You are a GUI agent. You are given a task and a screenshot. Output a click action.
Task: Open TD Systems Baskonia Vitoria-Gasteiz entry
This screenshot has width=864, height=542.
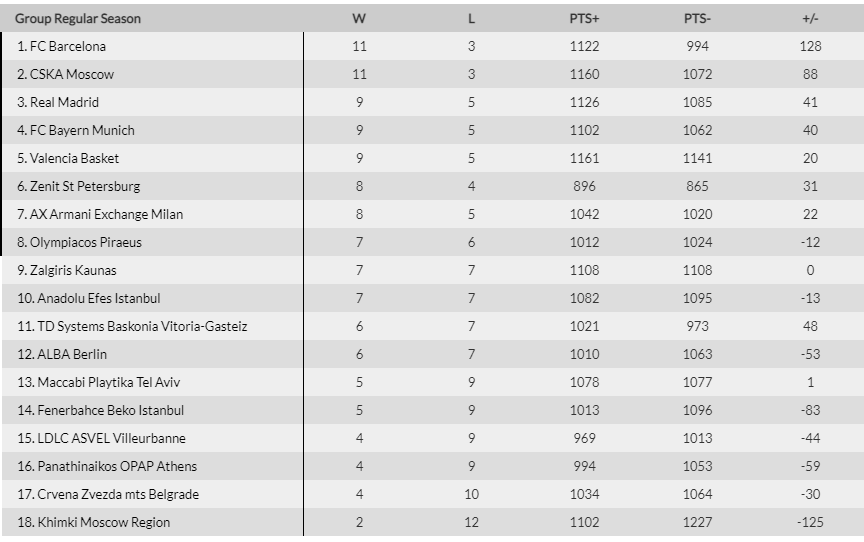142,327
